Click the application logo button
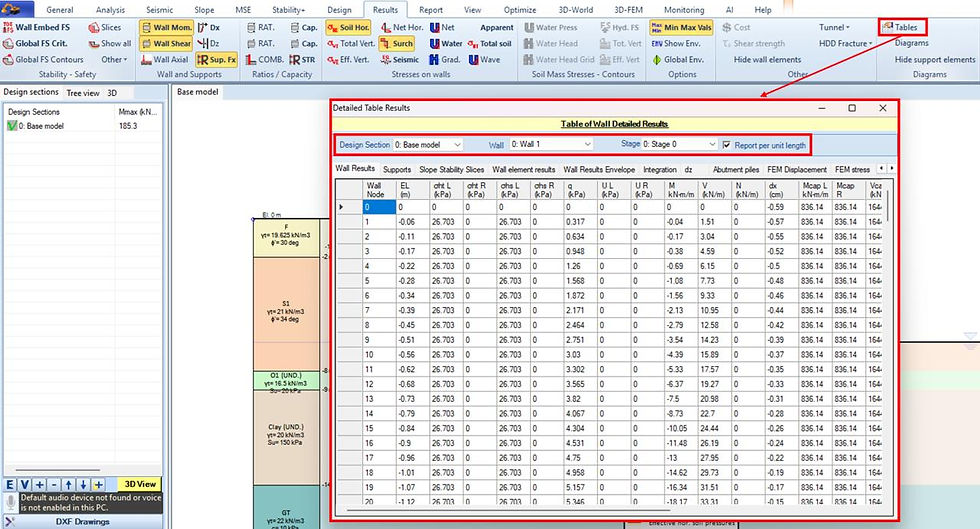The height and width of the screenshot is (529, 980). coord(17,9)
